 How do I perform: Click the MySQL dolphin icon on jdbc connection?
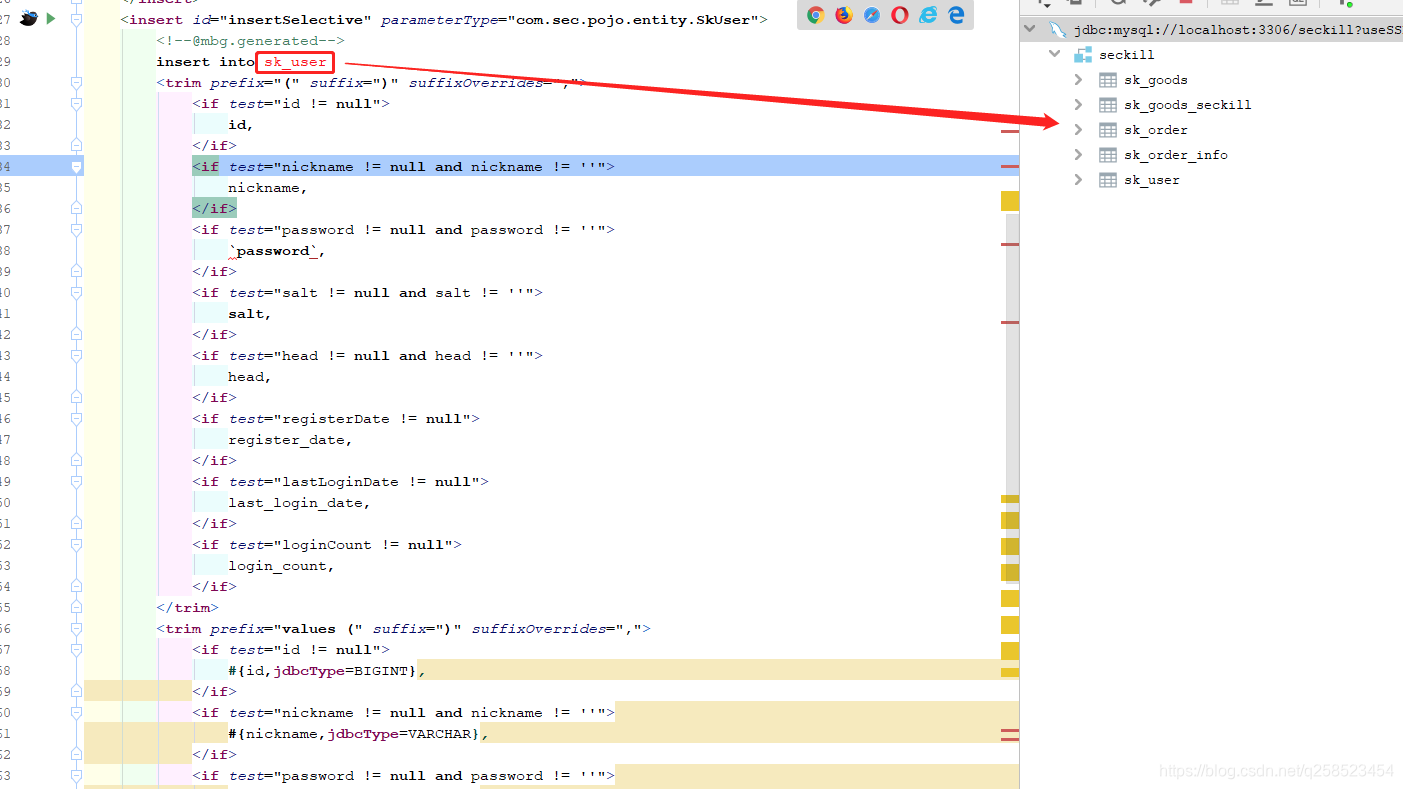point(1057,28)
